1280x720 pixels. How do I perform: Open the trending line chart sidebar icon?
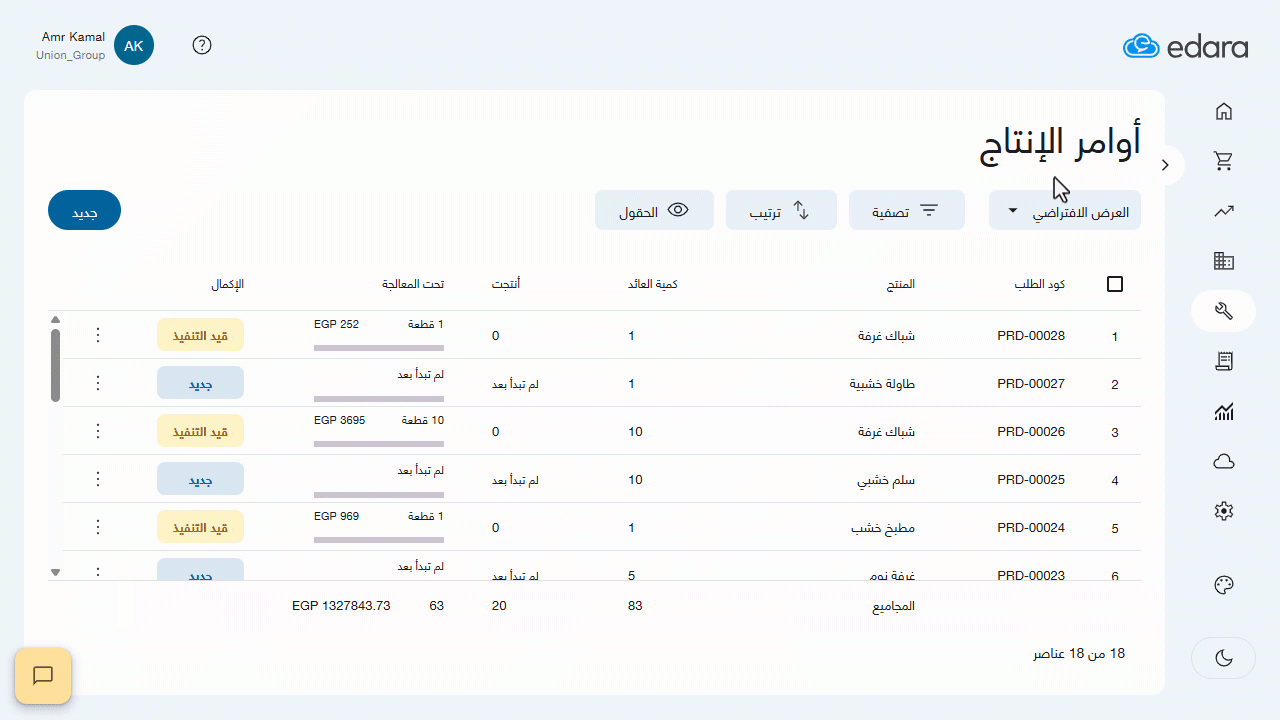[x=1223, y=211]
